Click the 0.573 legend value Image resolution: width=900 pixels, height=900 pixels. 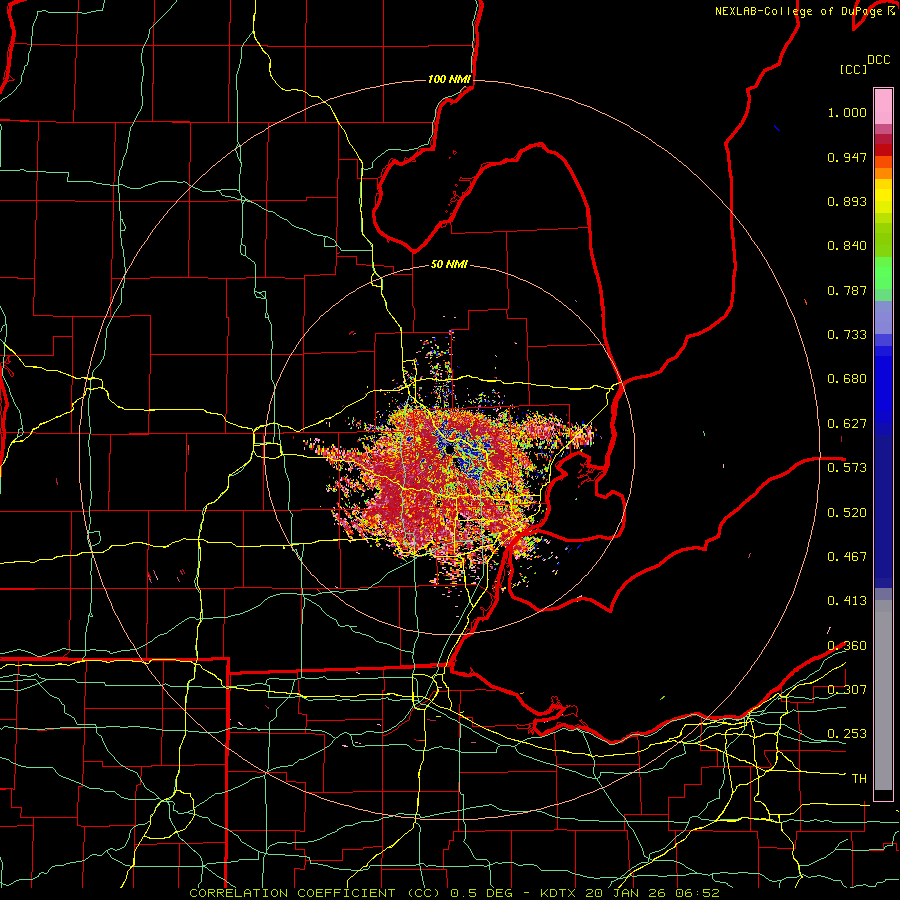coord(847,468)
